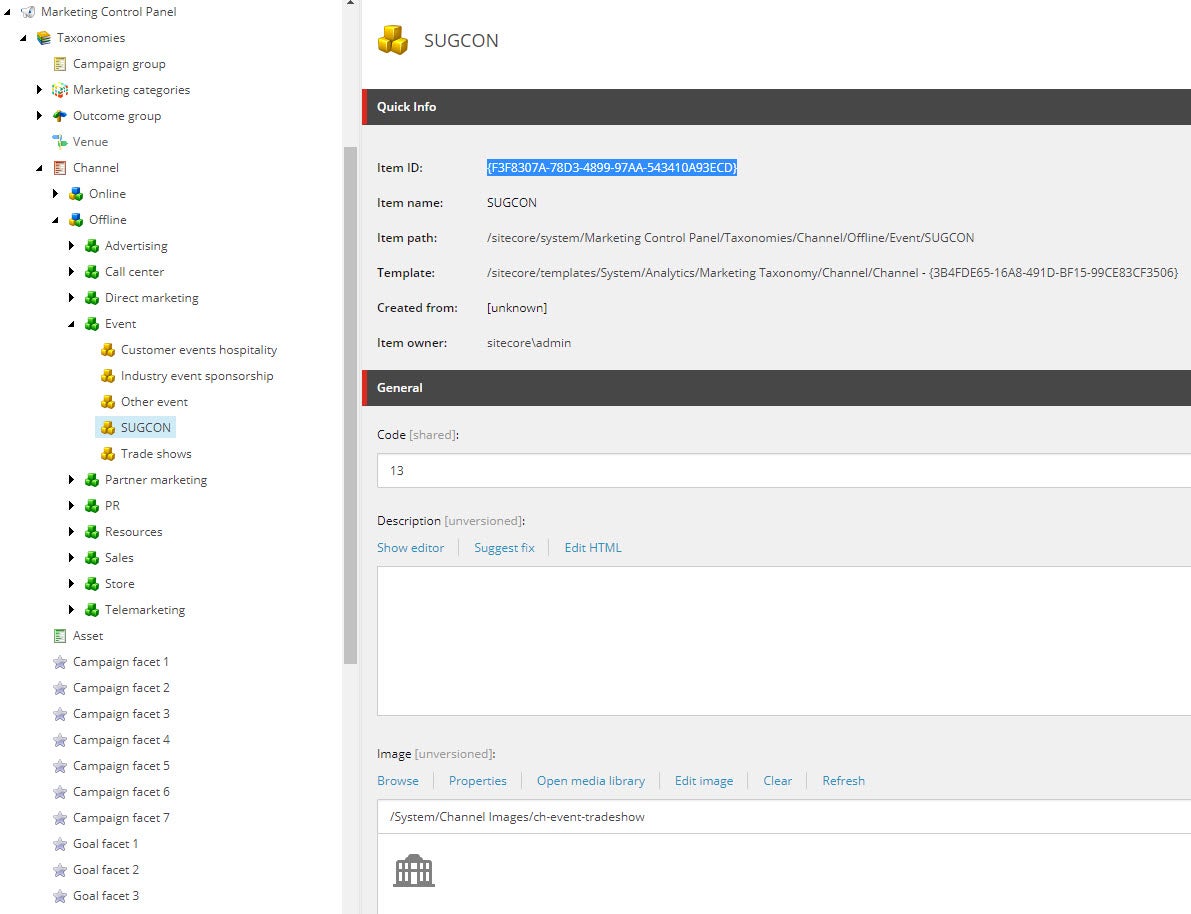
Task: Click the Goal facet 2 star icon
Action: coord(58,869)
